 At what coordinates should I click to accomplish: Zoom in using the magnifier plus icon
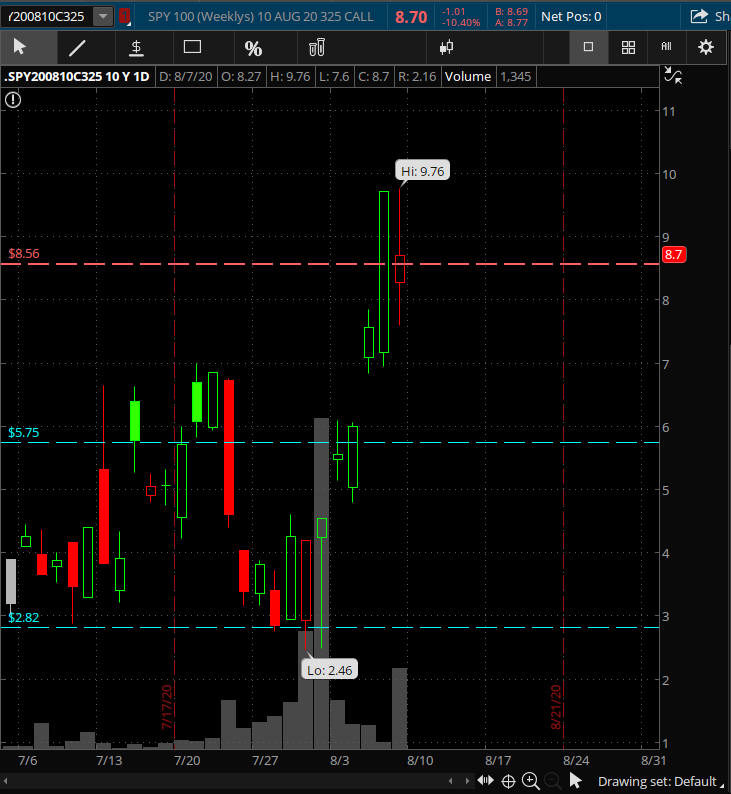(531, 781)
